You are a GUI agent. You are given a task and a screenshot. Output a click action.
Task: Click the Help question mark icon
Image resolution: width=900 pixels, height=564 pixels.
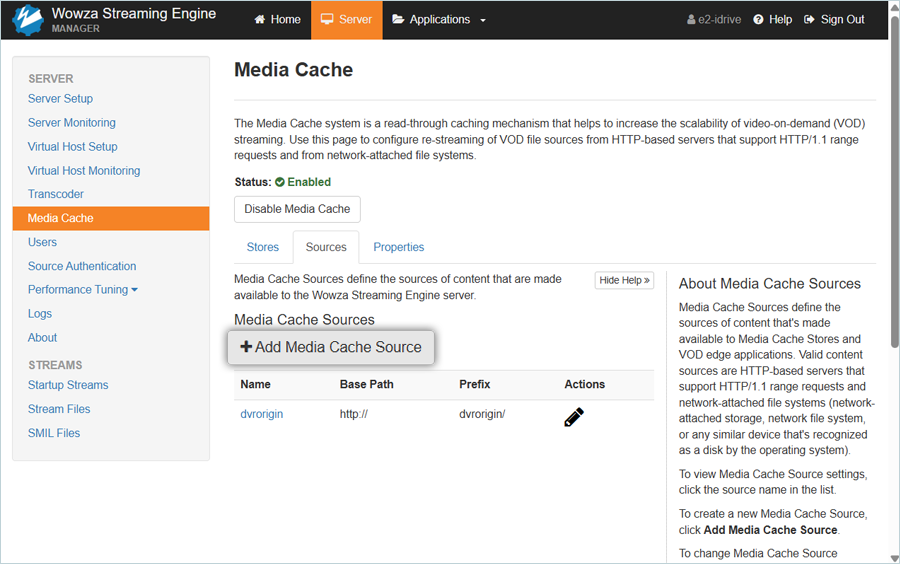(x=758, y=20)
